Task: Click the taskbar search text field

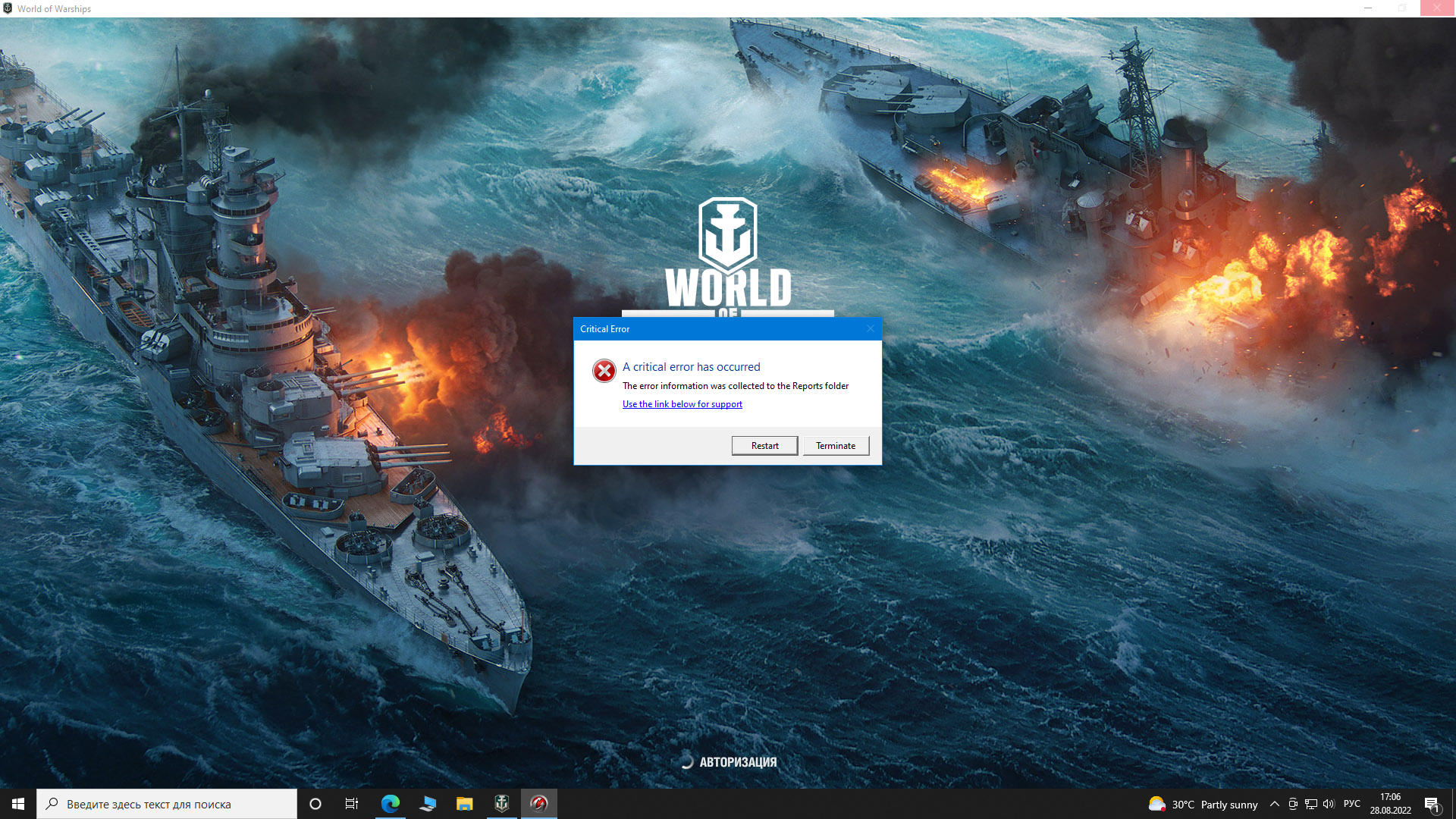Action: click(x=167, y=804)
